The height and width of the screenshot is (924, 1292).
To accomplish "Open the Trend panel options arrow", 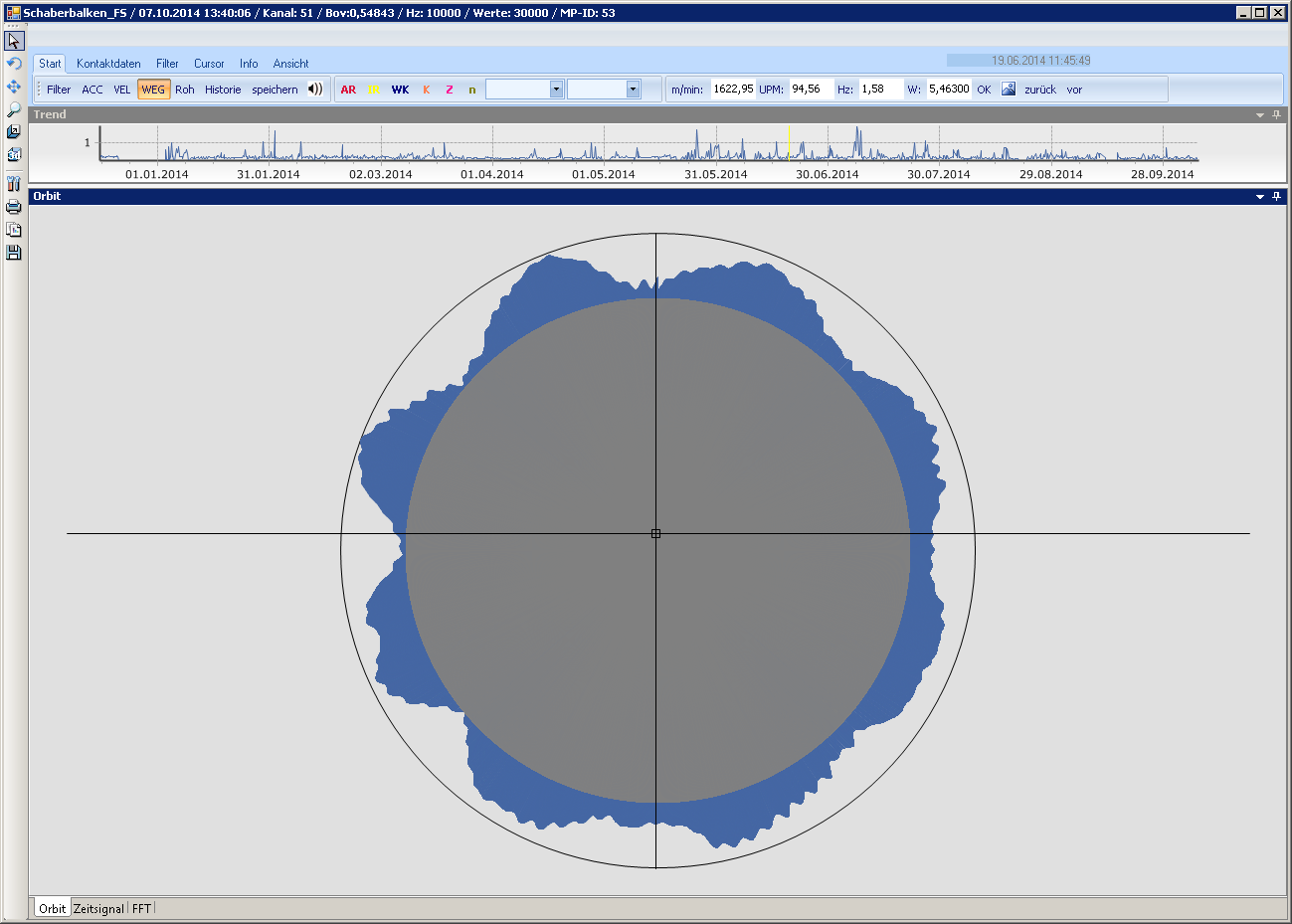I will click(1260, 115).
